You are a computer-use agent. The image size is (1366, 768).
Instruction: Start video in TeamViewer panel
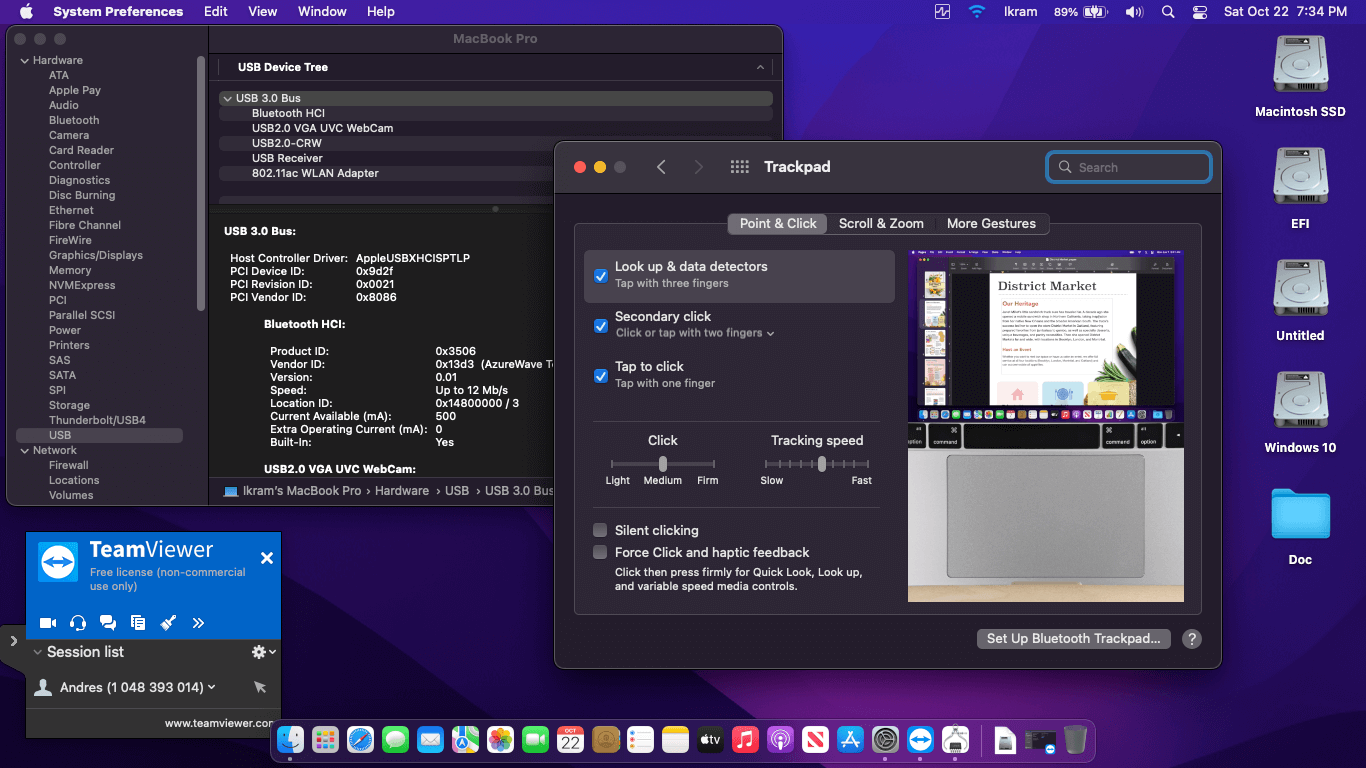[x=48, y=623]
